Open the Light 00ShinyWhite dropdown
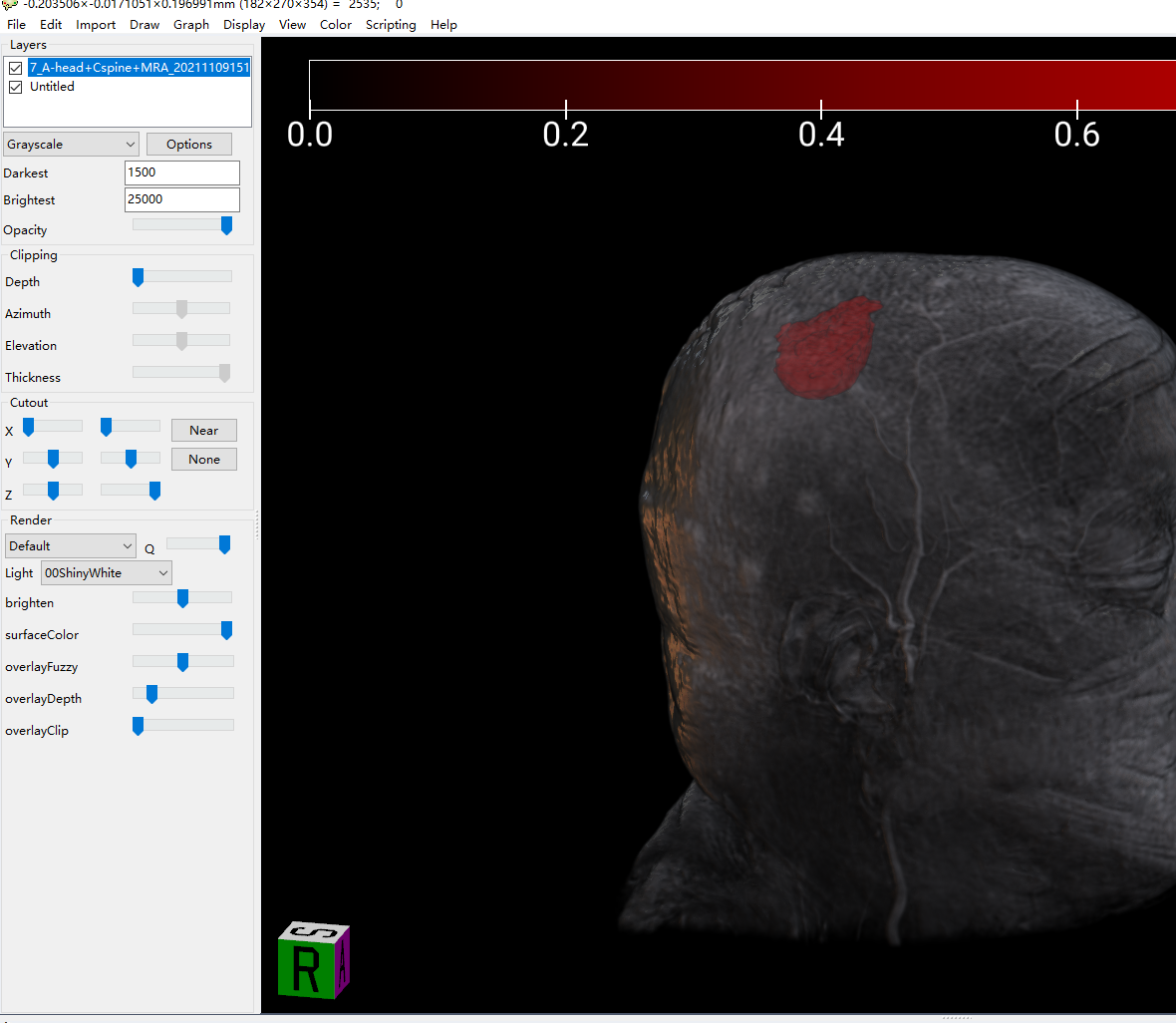Screen dimensions: 1176x1023 (x=107, y=573)
